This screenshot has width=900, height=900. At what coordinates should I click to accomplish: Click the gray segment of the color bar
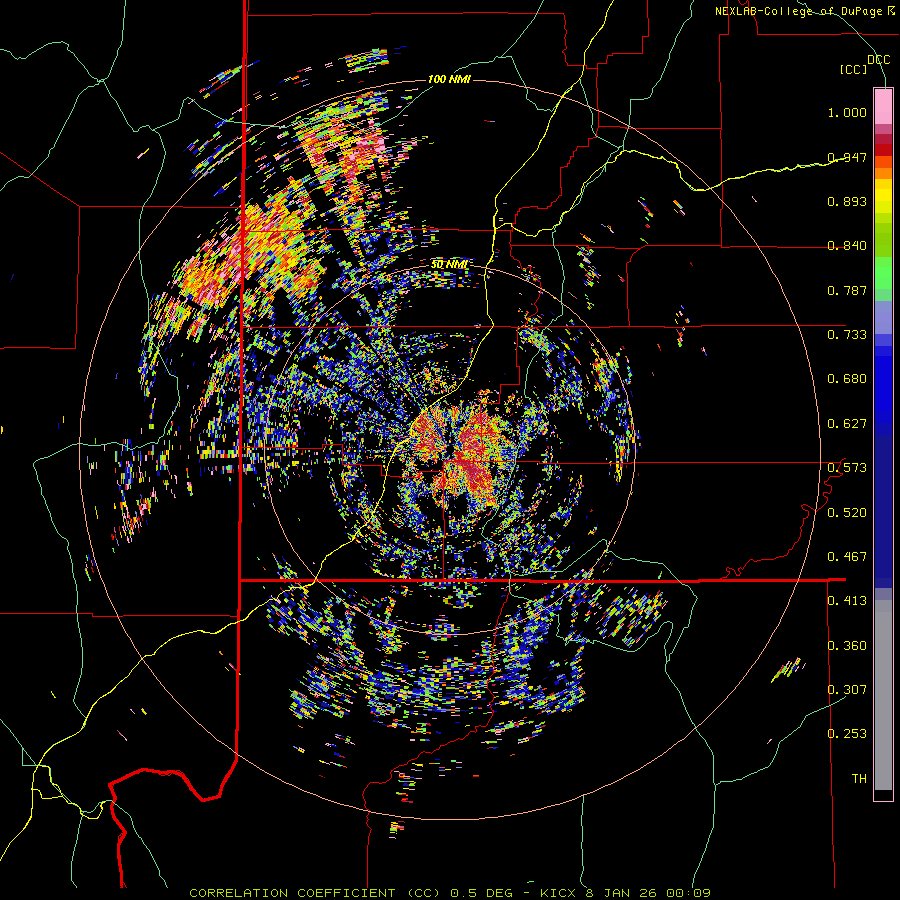point(883,695)
